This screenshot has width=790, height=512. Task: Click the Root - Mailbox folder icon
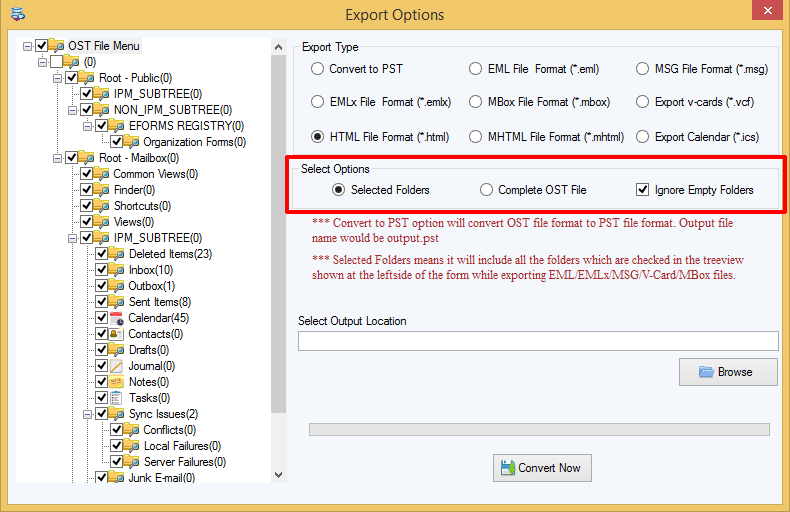click(87, 158)
